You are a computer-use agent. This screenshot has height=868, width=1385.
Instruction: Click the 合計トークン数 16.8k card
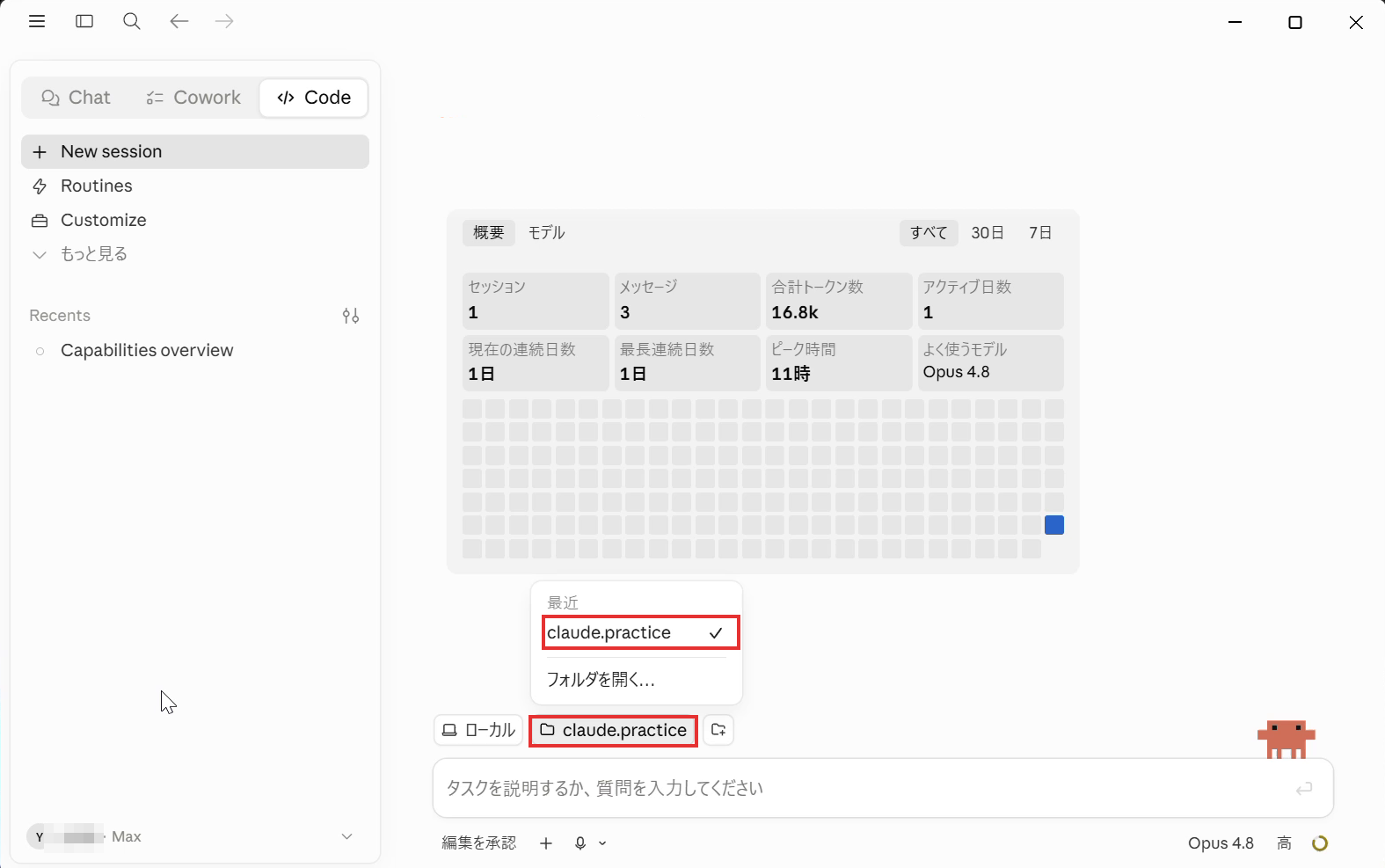click(839, 301)
